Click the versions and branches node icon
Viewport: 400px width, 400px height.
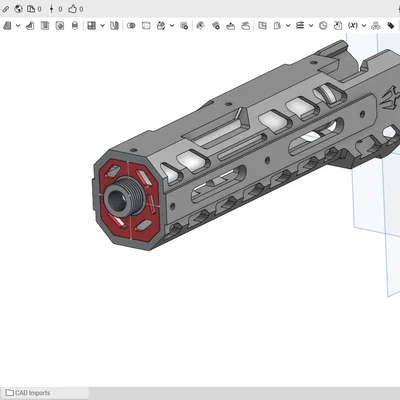tap(51, 9)
